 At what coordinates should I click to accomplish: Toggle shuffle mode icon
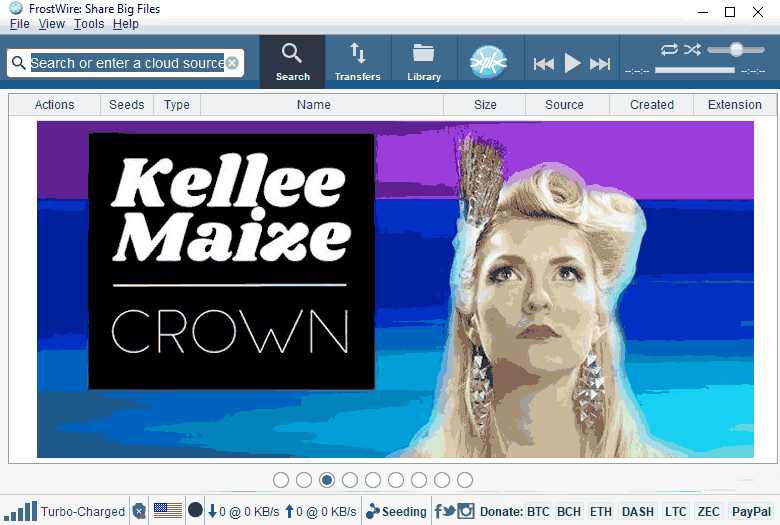point(692,49)
